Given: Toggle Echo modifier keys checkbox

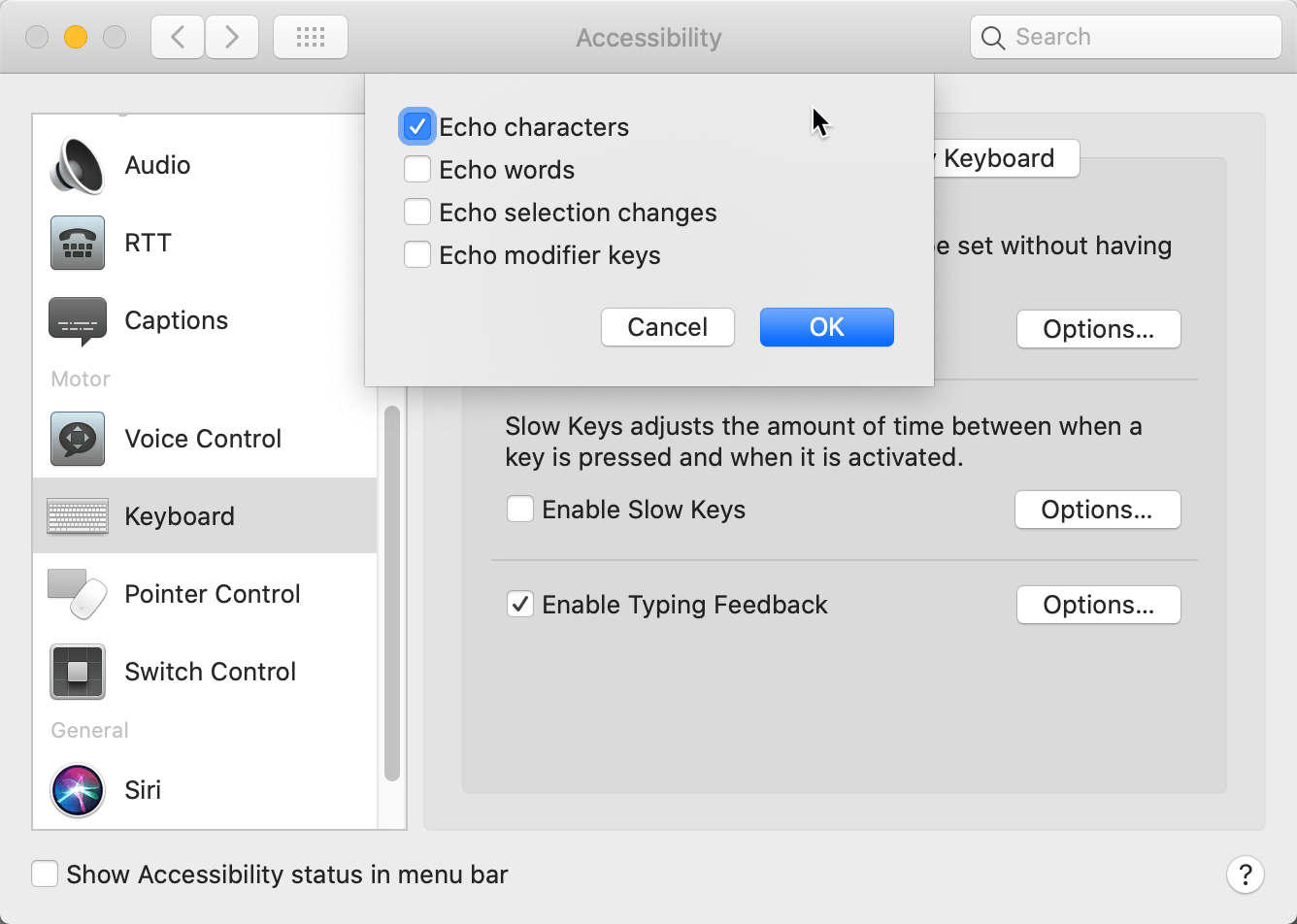Looking at the screenshot, I should coord(417,255).
